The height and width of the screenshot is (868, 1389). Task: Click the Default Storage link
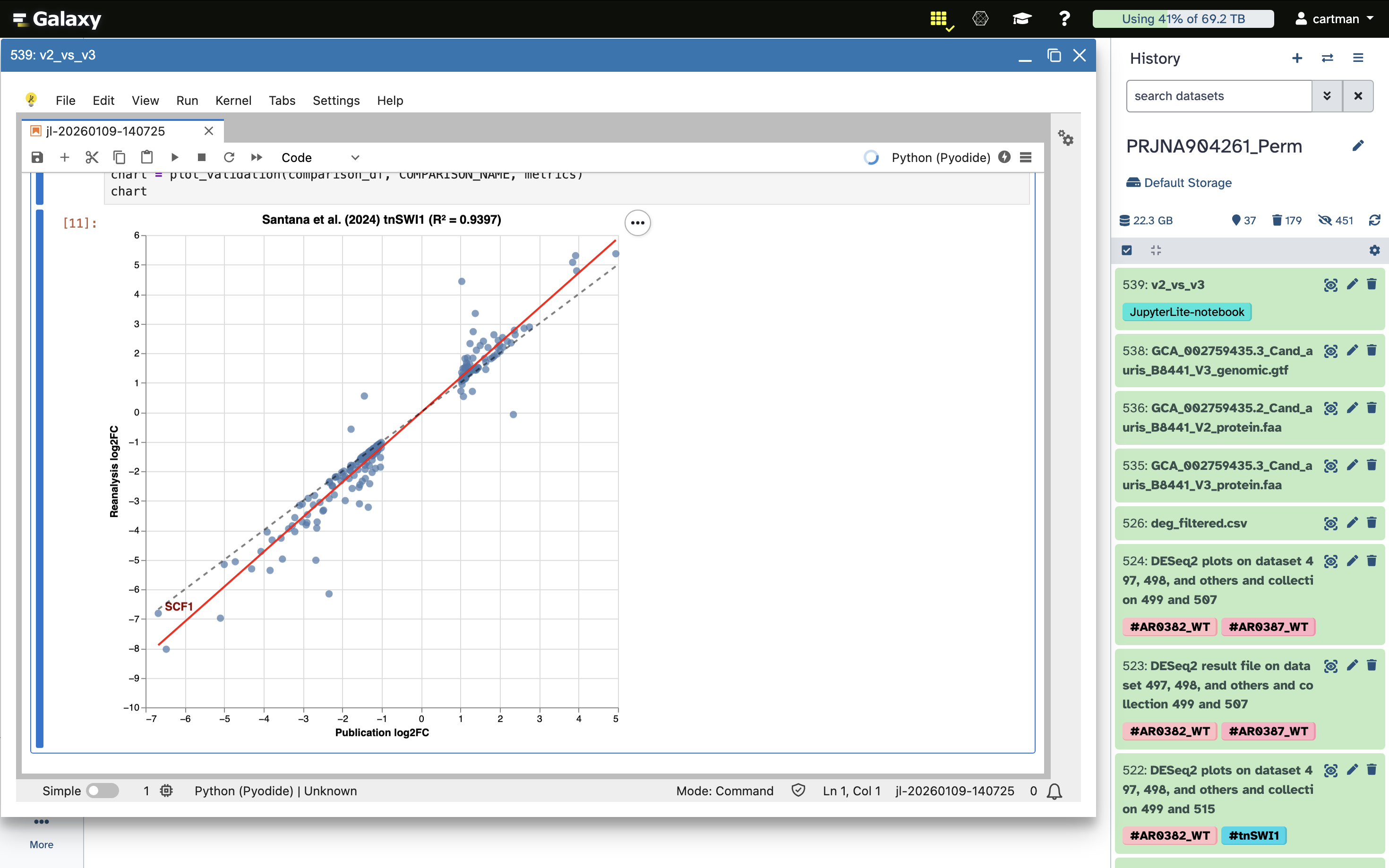(1187, 183)
